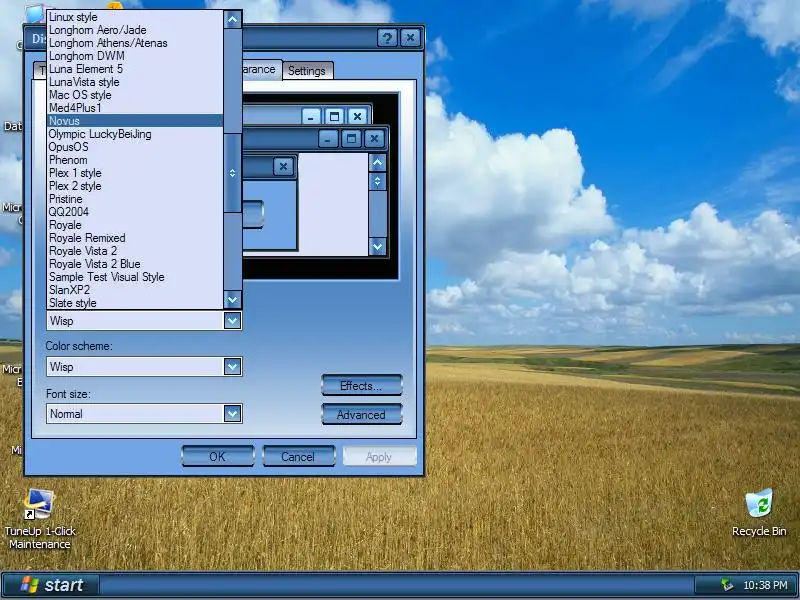
Task: Click the dialog help question-mark button
Action: (x=387, y=38)
